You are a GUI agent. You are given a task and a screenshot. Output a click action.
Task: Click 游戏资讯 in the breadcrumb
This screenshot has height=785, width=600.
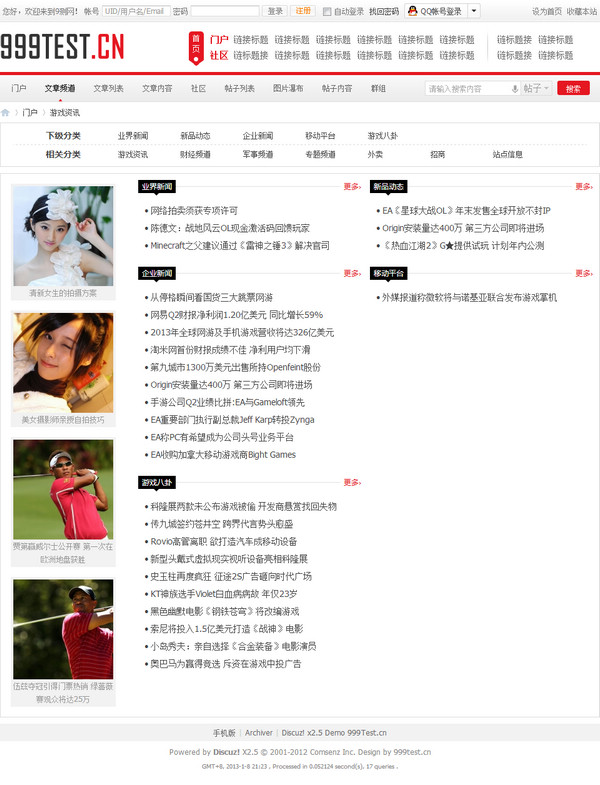[65, 113]
